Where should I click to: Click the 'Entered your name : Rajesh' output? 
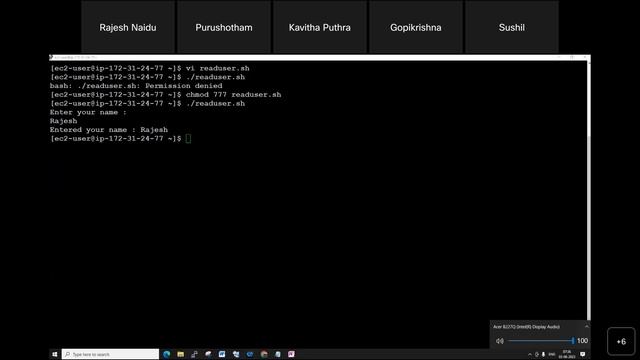[x=109, y=130]
